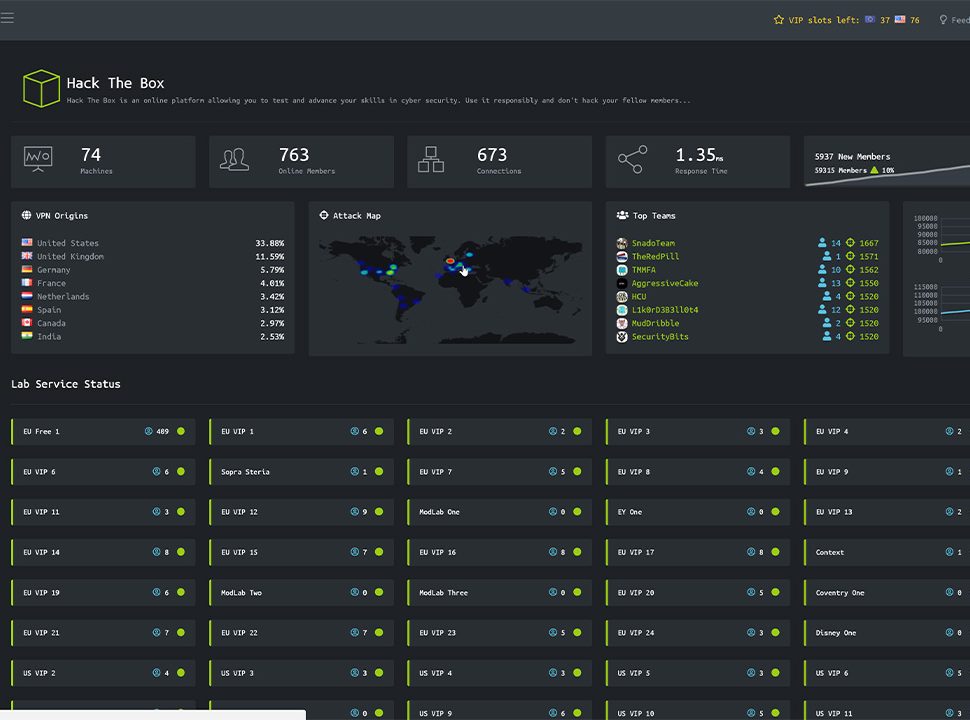Image resolution: width=970 pixels, height=720 pixels.
Task: Click the 'Netherlands' origin row
Action: coord(153,296)
